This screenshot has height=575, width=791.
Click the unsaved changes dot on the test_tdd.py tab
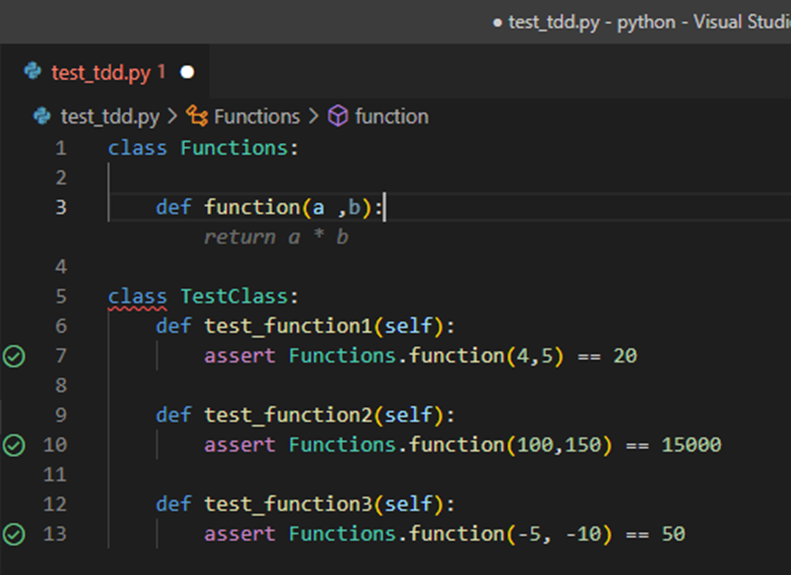pyautogui.click(x=187, y=72)
